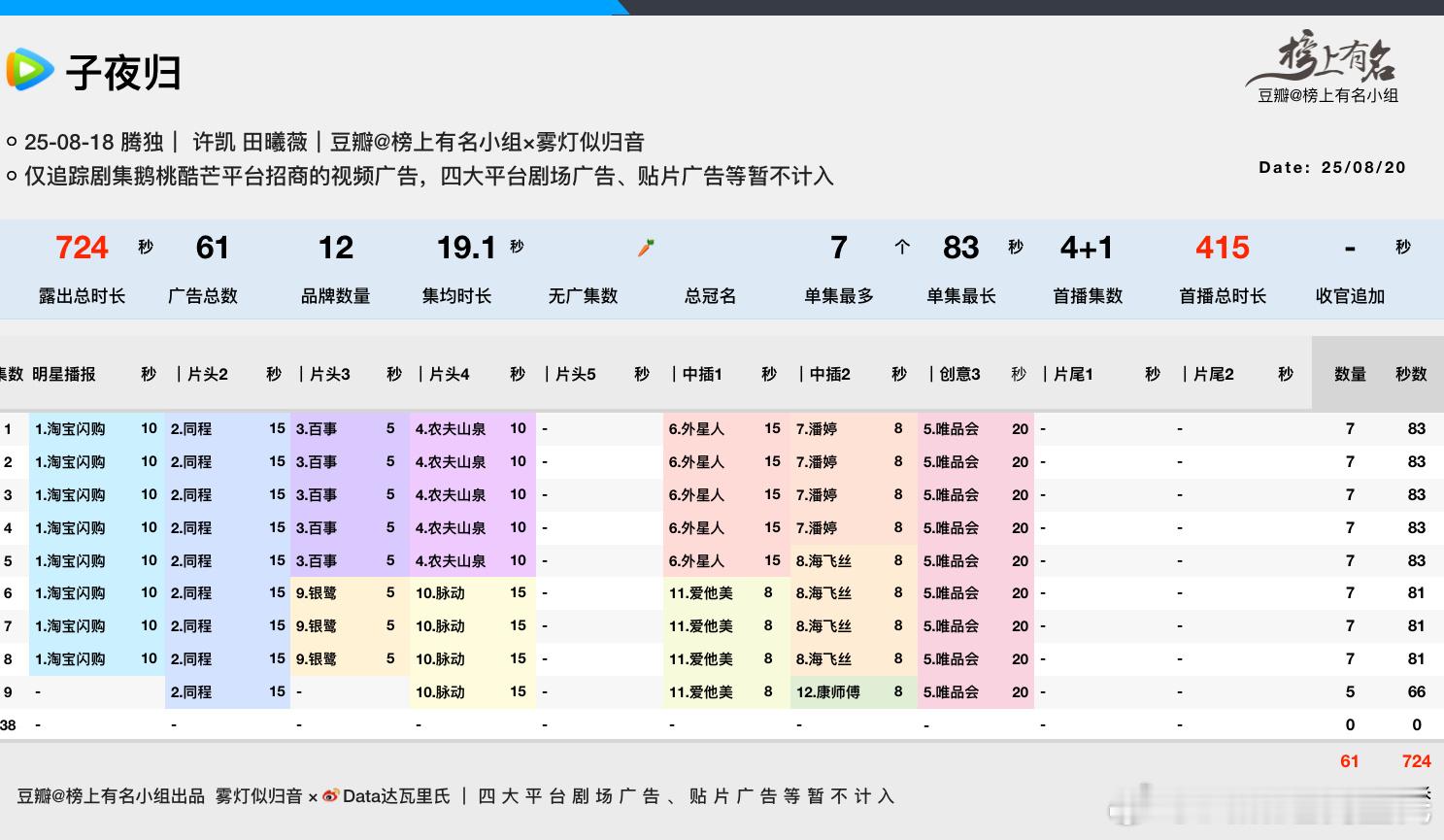Click 4.农夫山泉 in episode 4 row
Screen dimensions: 1444x840
[x=451, y=527]
